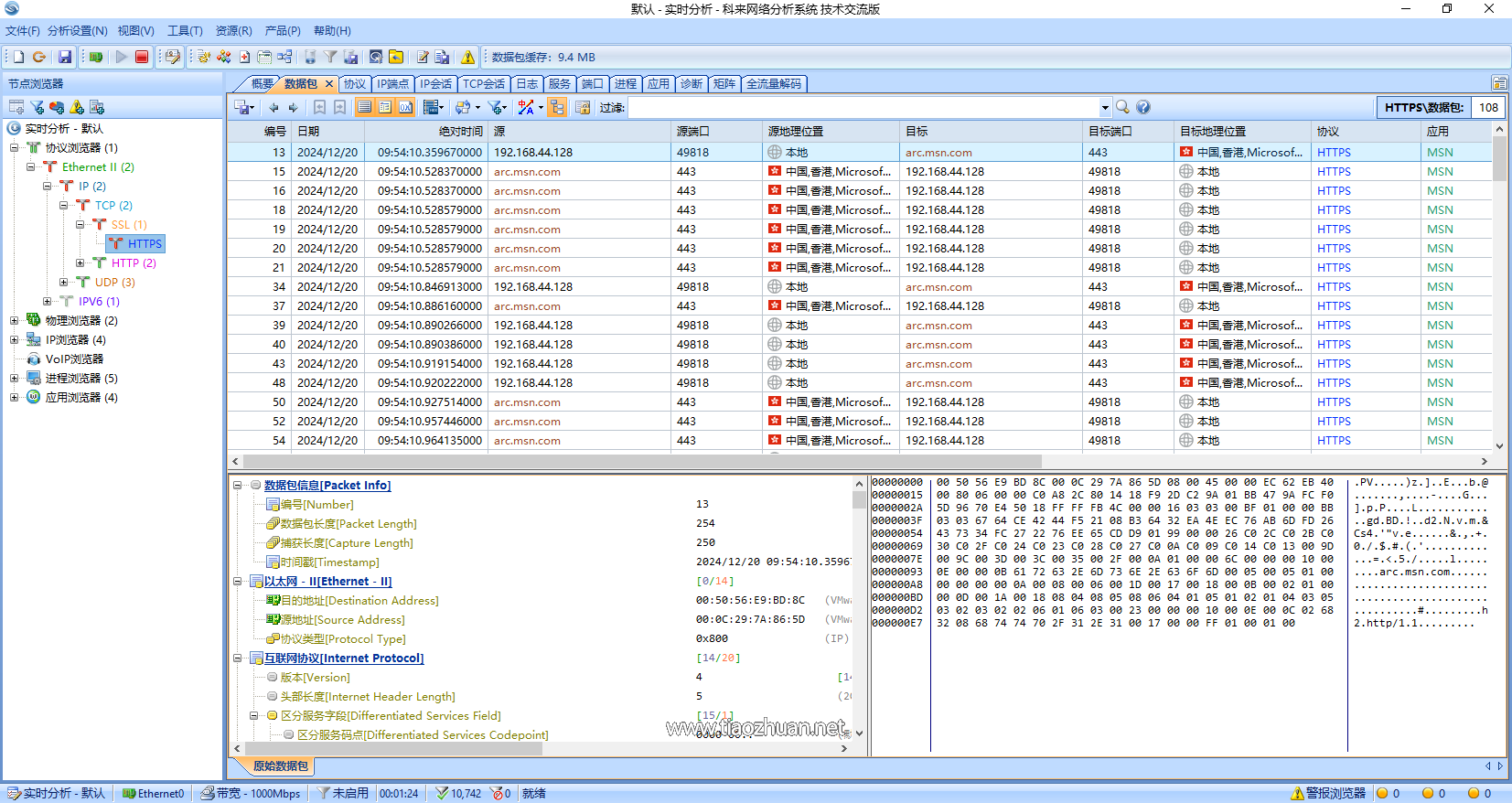Switch to the 矩阵 tab

coord(724,83)
